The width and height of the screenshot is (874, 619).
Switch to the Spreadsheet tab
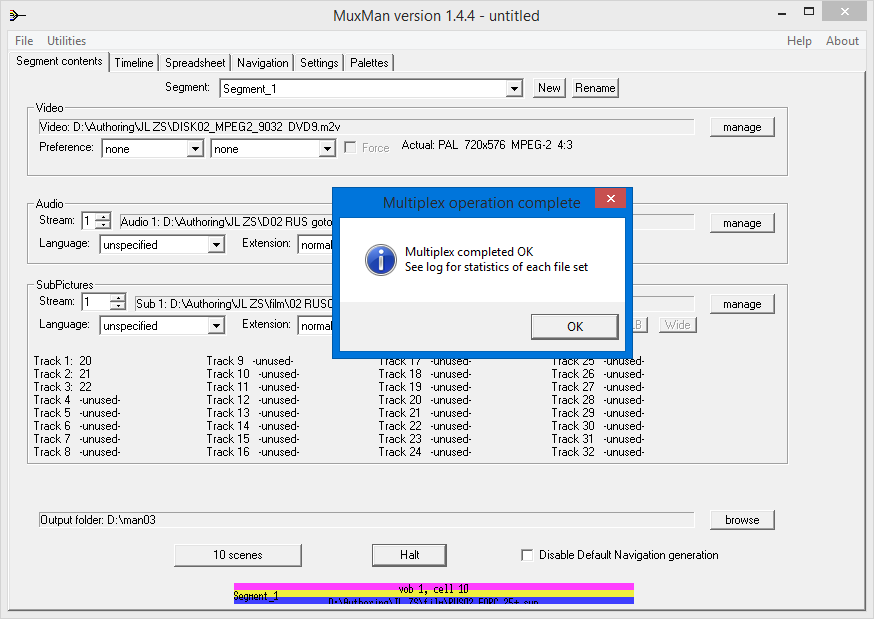click(195, 63)
